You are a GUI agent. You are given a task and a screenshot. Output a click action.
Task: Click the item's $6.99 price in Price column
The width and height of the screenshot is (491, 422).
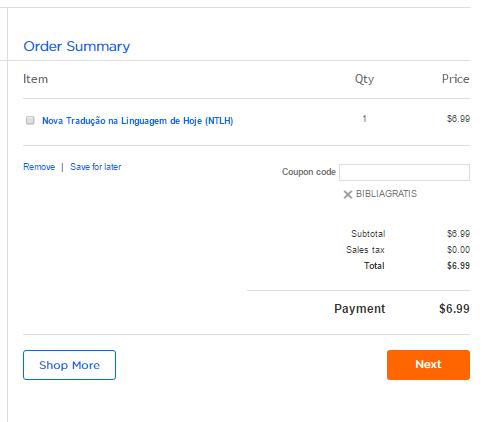point(458,119)
